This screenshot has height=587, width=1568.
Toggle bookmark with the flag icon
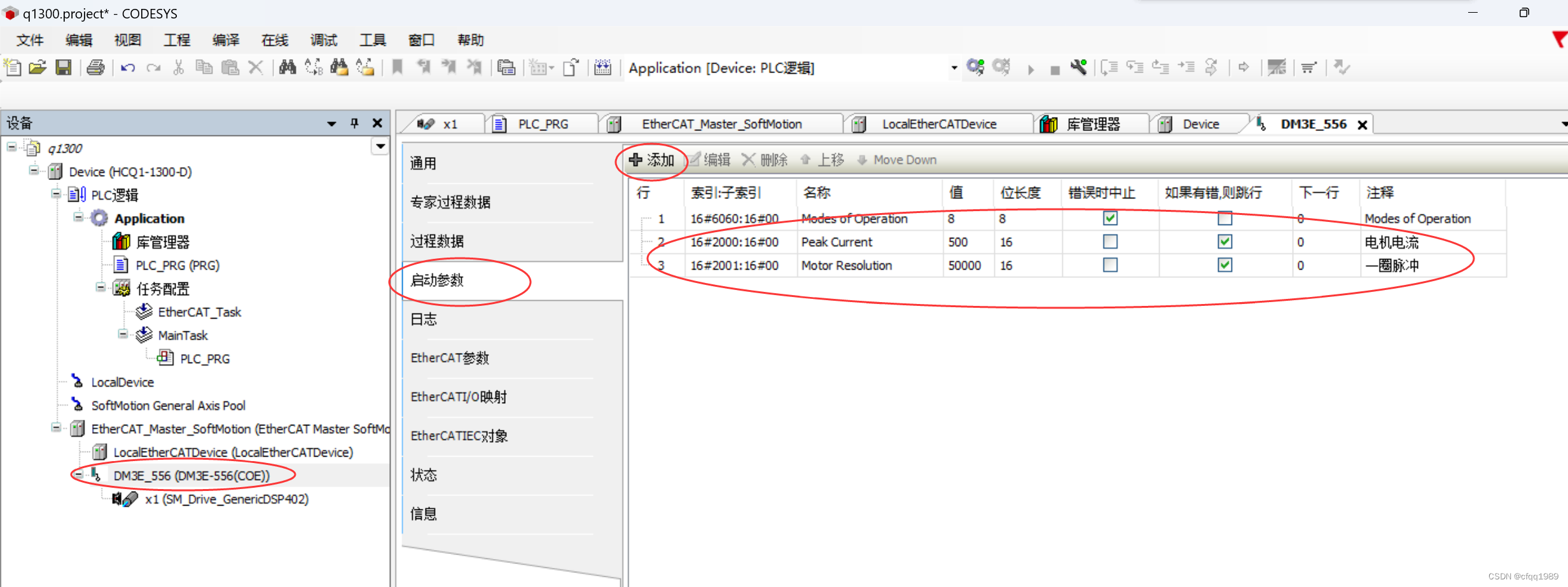(x=398, y=67)
